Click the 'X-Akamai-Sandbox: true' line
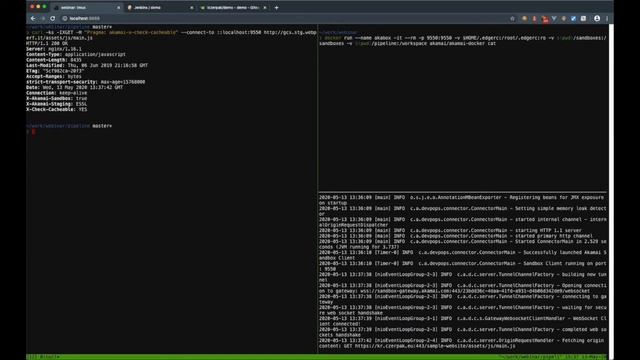The width and height of the screenshot is (640, 360). tap(57, 98)
